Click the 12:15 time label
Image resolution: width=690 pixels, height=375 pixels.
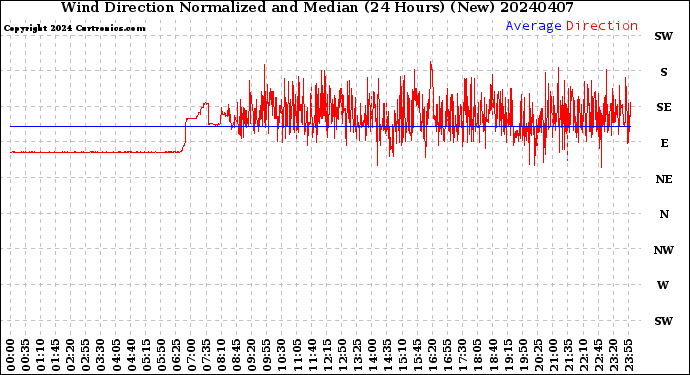click(x=327, y=355)
